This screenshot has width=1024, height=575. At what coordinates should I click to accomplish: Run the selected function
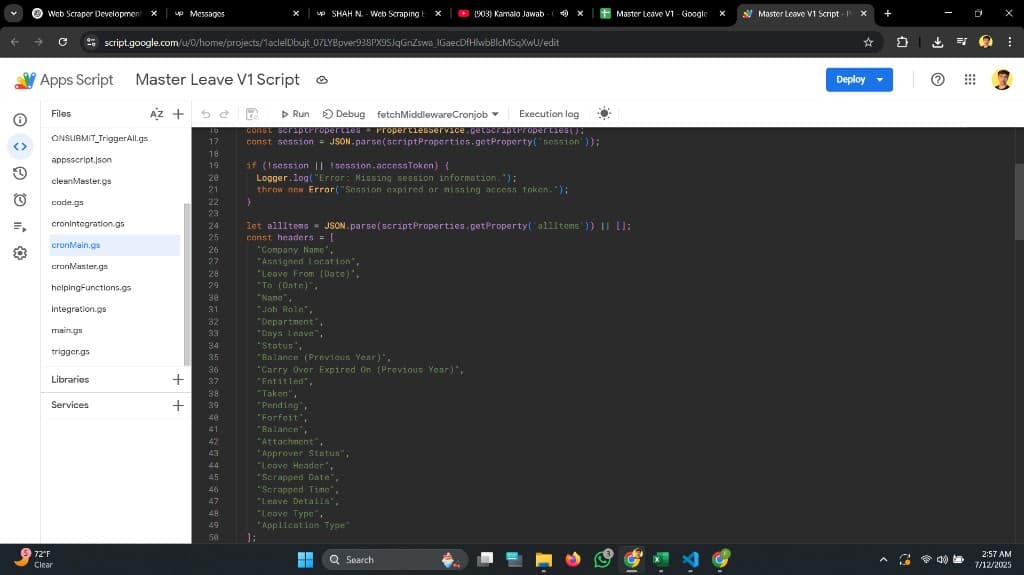click(295, 114)
